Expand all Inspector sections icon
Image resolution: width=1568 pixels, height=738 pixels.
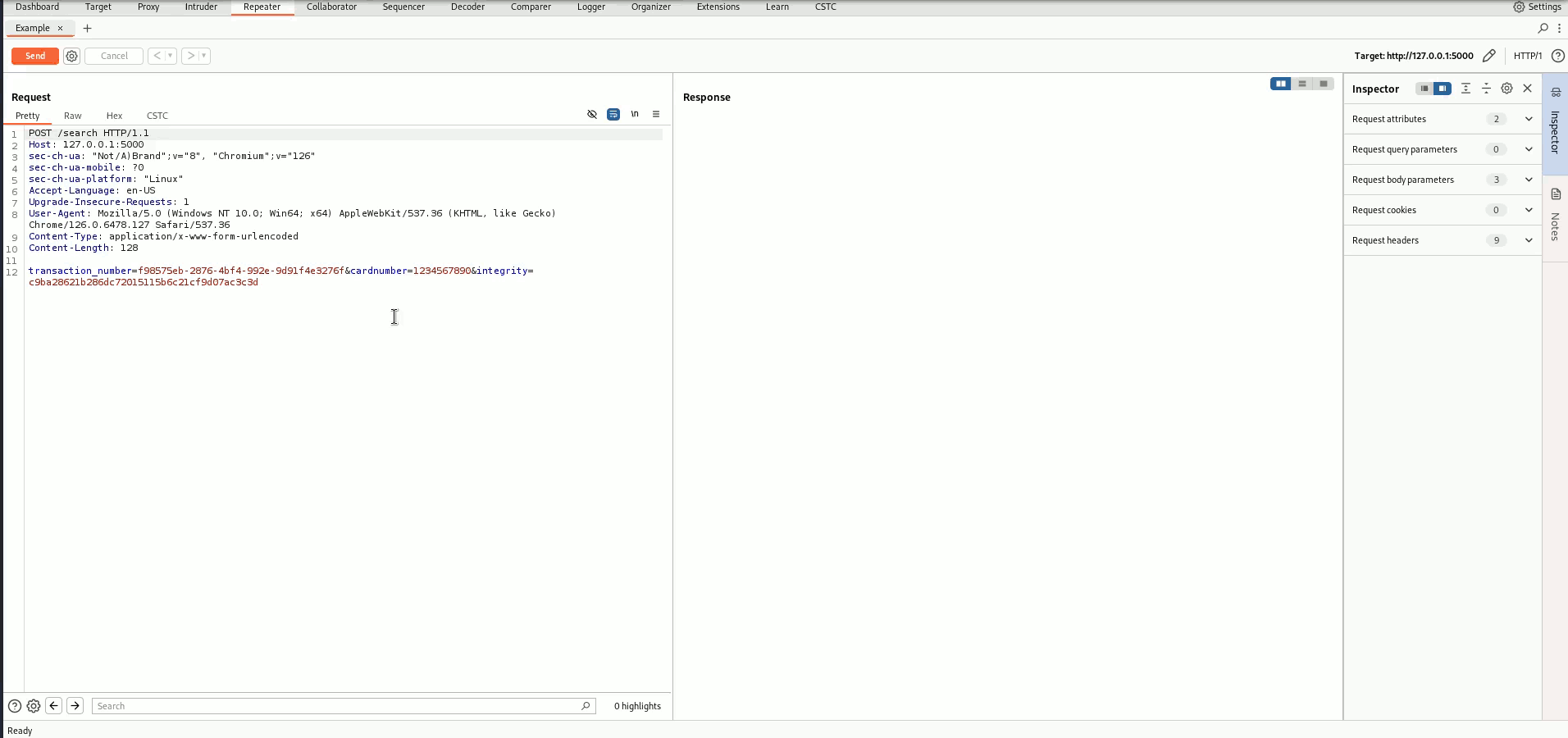1465,89
